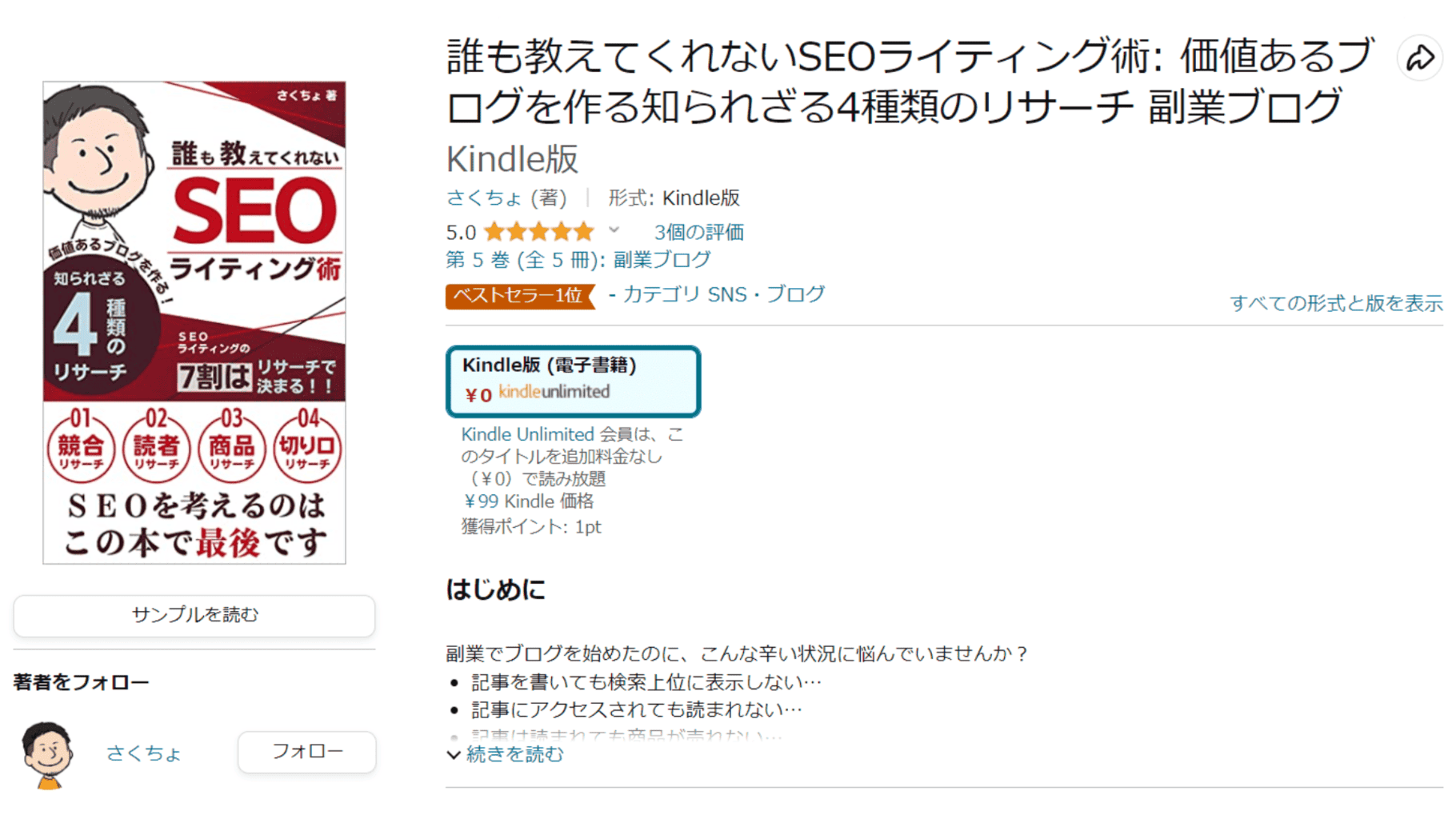The image size is (1456, 819).
Task: Select the Kindle版 (電子書籍) format box
Action: pyautogui.click(x=573, y=382)
